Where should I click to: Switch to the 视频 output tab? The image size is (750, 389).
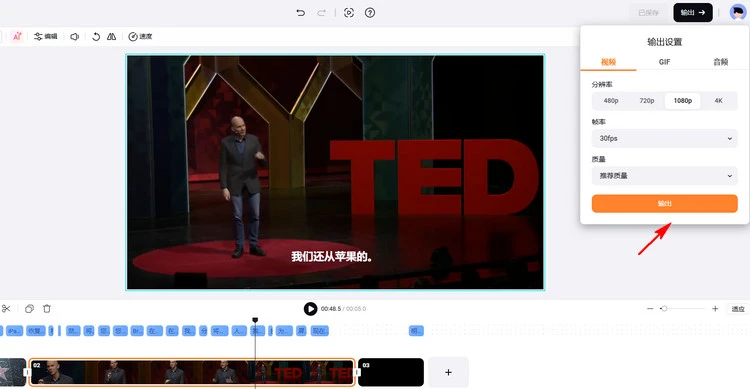click(608, 62)
